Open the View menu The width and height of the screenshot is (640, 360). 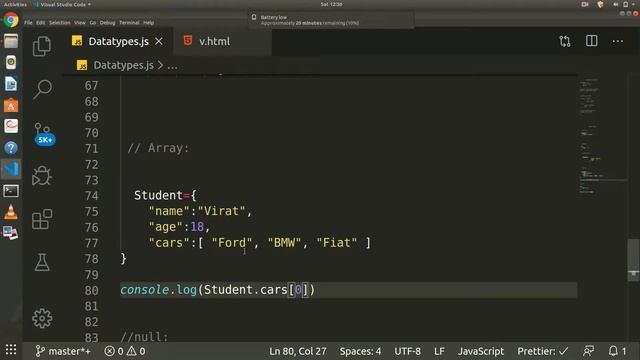pos(80,23)
